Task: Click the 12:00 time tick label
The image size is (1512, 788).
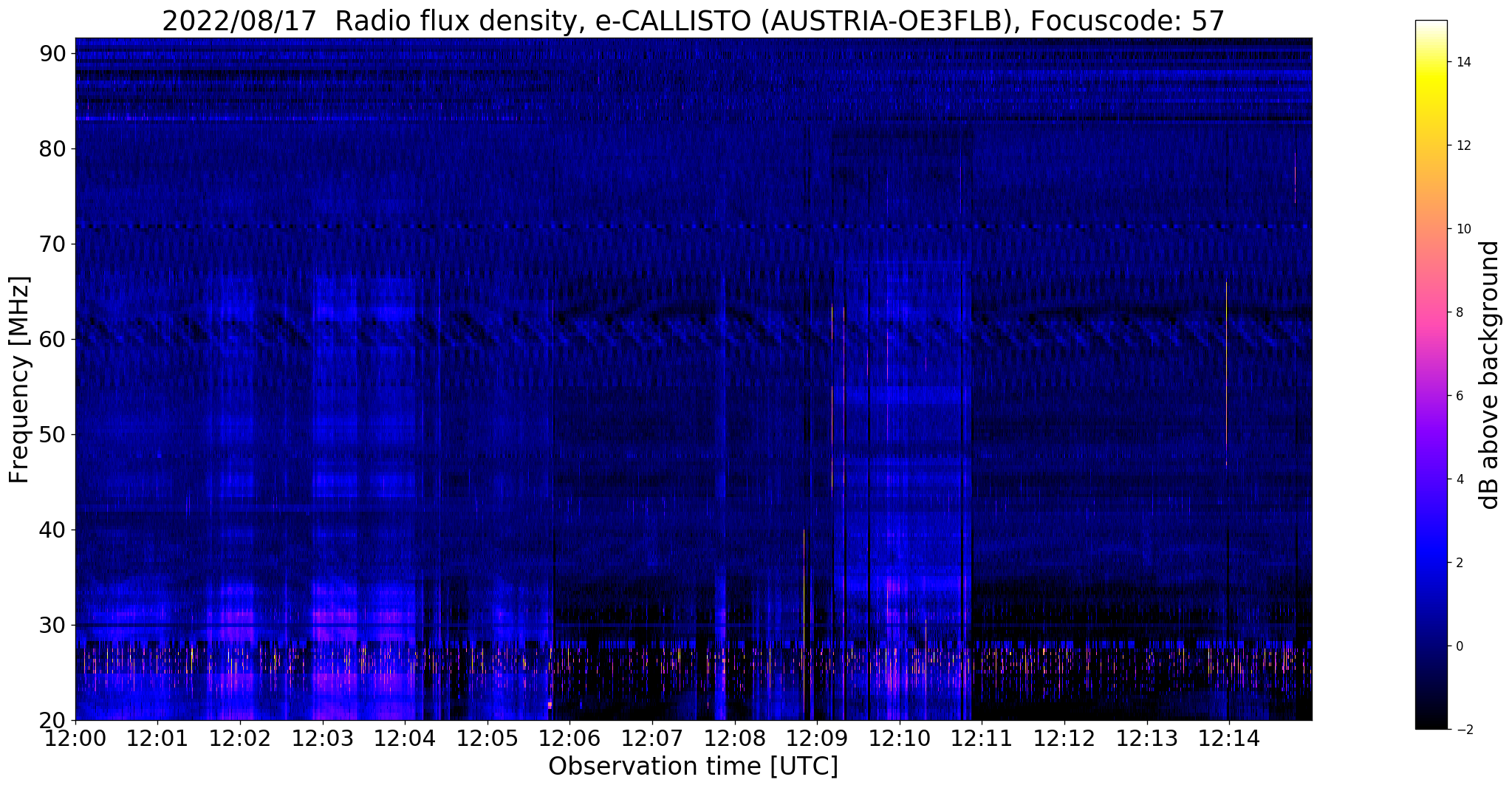Action: click(75, 739)
